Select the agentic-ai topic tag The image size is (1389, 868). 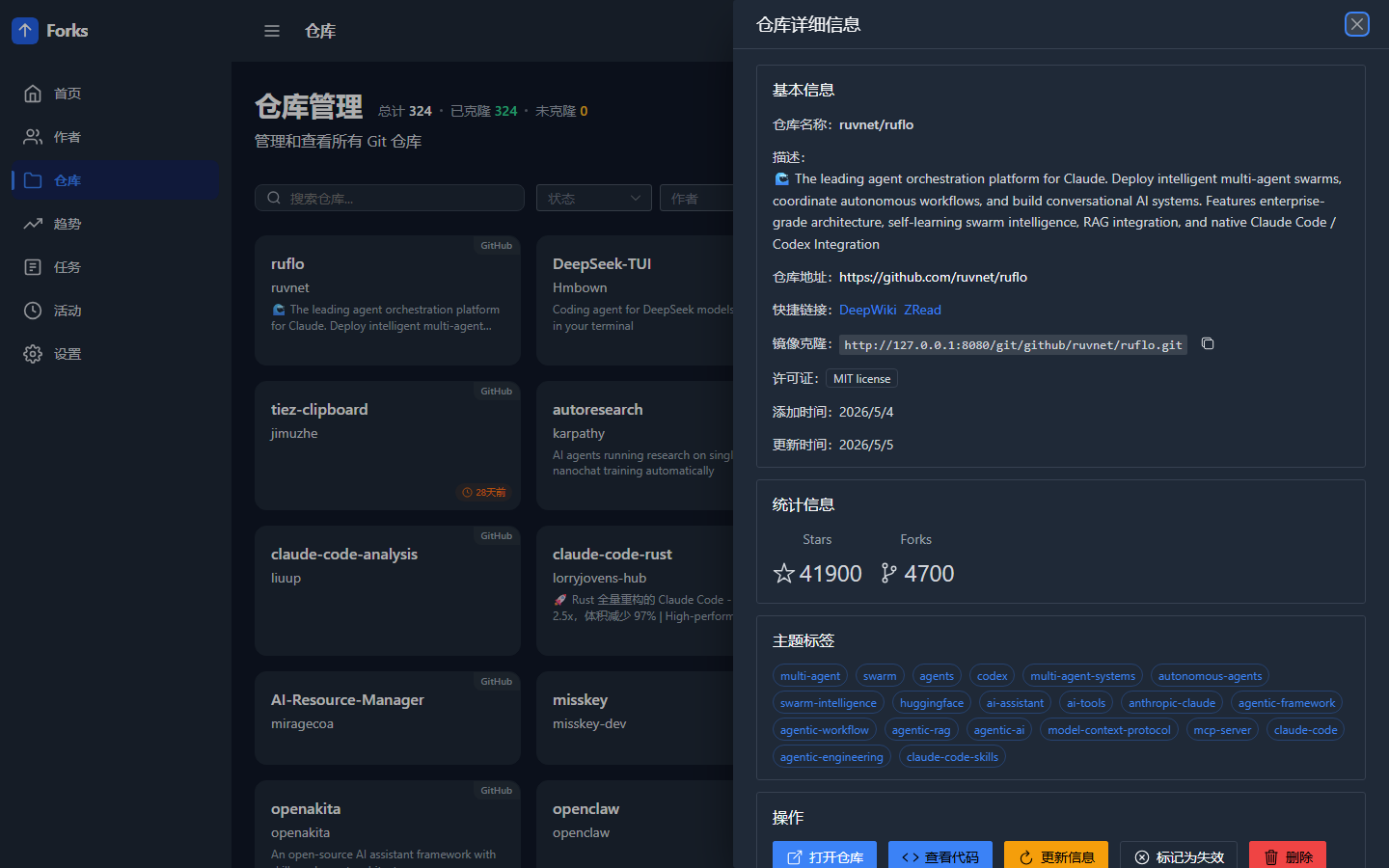coord(999,730)
